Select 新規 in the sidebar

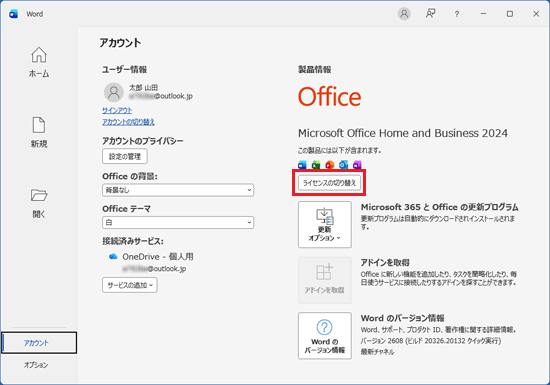39,132
